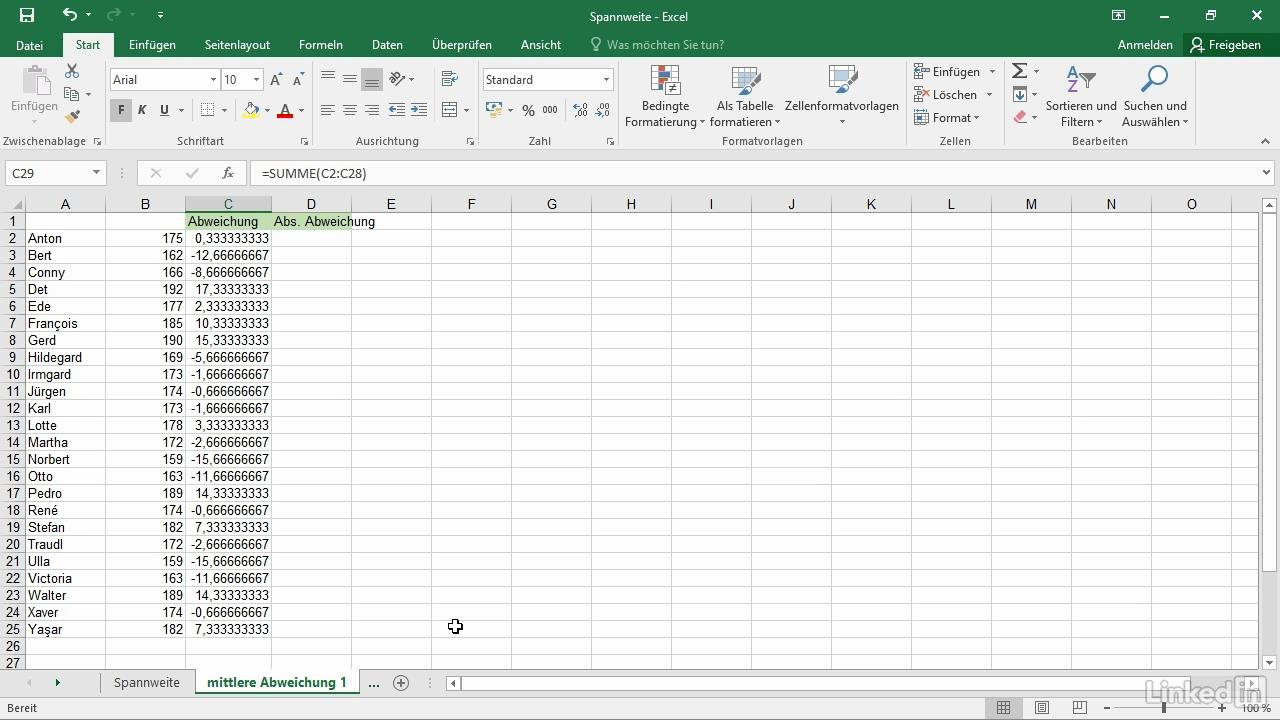Switch to page break preview
Image resolution: width=1280 pixels, height=720 pixels.
coord(1080,708)
